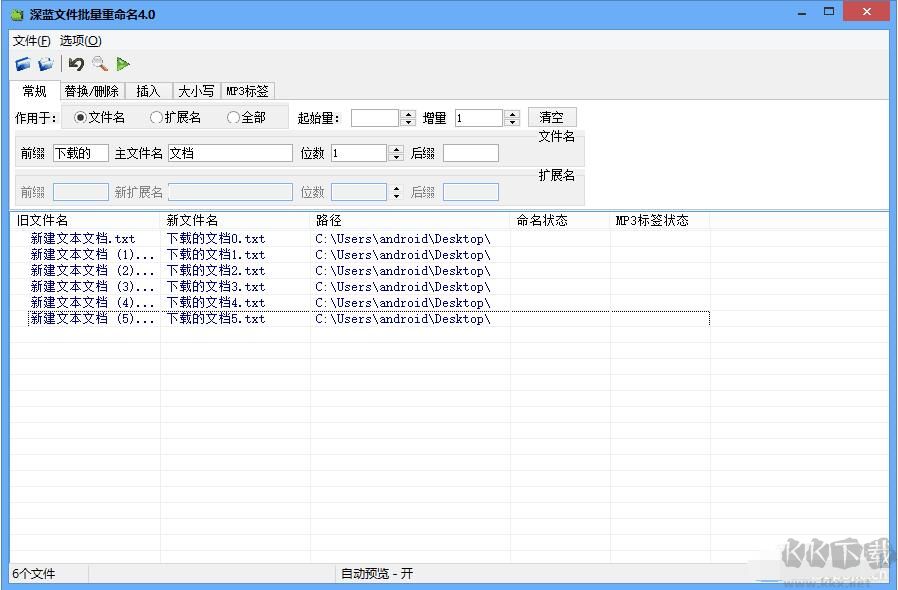Screen dimensions: 898x590
Task: Decrease filename 位数 with down arrow
Action: 396,157
